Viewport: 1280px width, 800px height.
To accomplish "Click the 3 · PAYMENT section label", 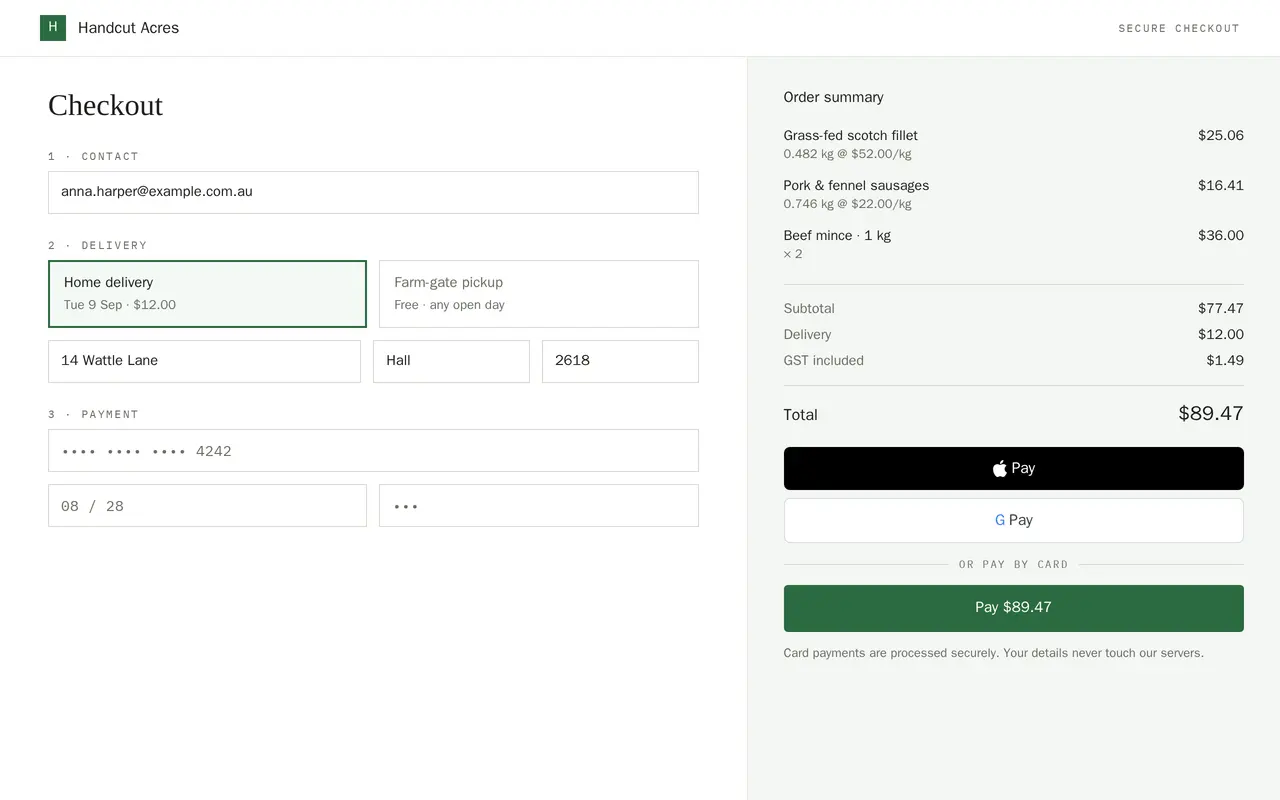I will tap(93, 414).
